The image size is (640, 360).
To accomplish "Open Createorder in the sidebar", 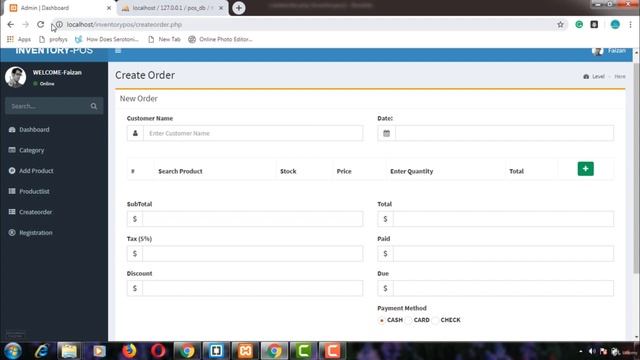I will point(36,212).
